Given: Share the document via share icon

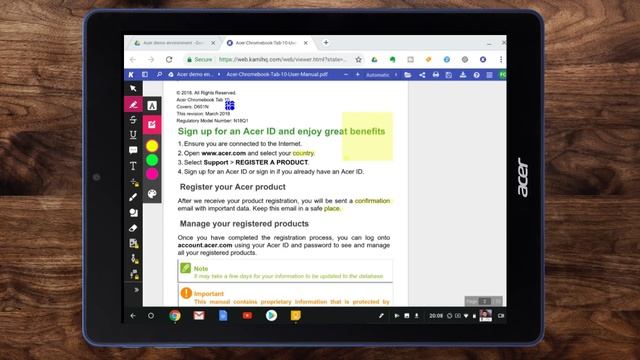Looking at the screenshot, I should coord(422,75).
